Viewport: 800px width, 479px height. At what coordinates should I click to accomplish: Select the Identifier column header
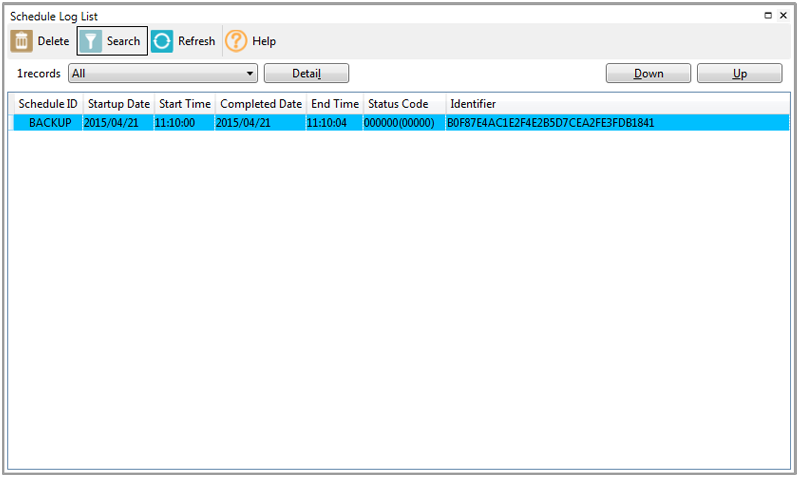tap(473, 104)
